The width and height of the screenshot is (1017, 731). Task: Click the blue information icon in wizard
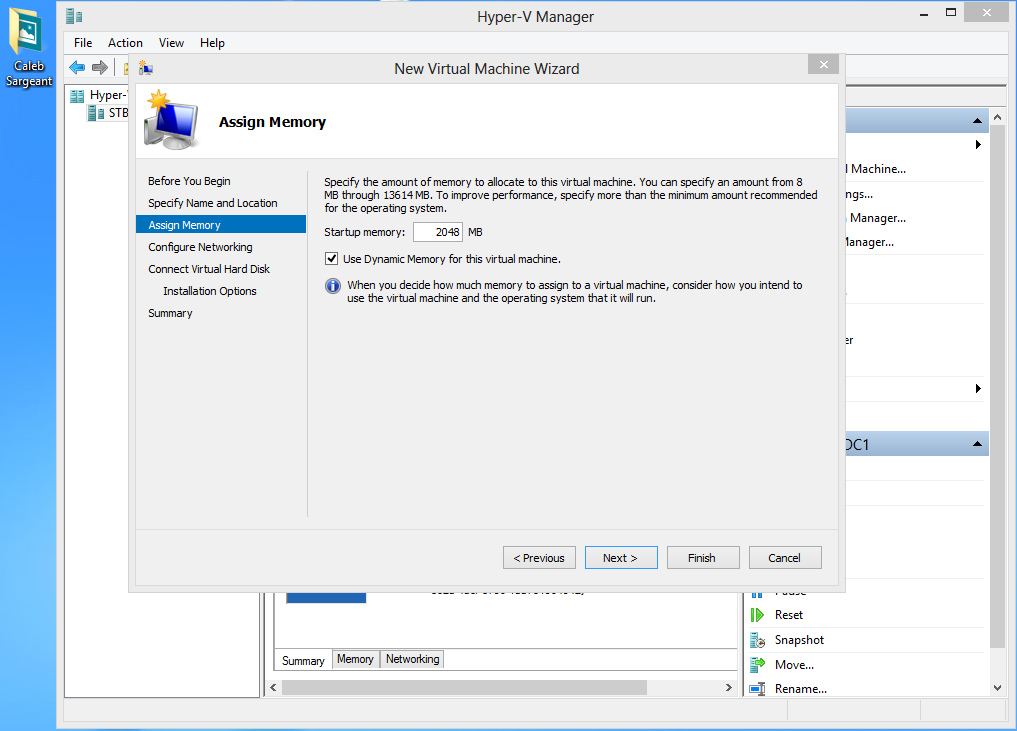pyautogui.click(x=333, y=285)
